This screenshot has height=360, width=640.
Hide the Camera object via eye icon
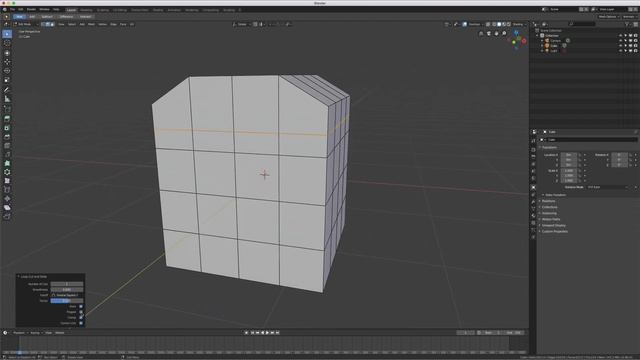pyautogui.click(x=620, y=40)
